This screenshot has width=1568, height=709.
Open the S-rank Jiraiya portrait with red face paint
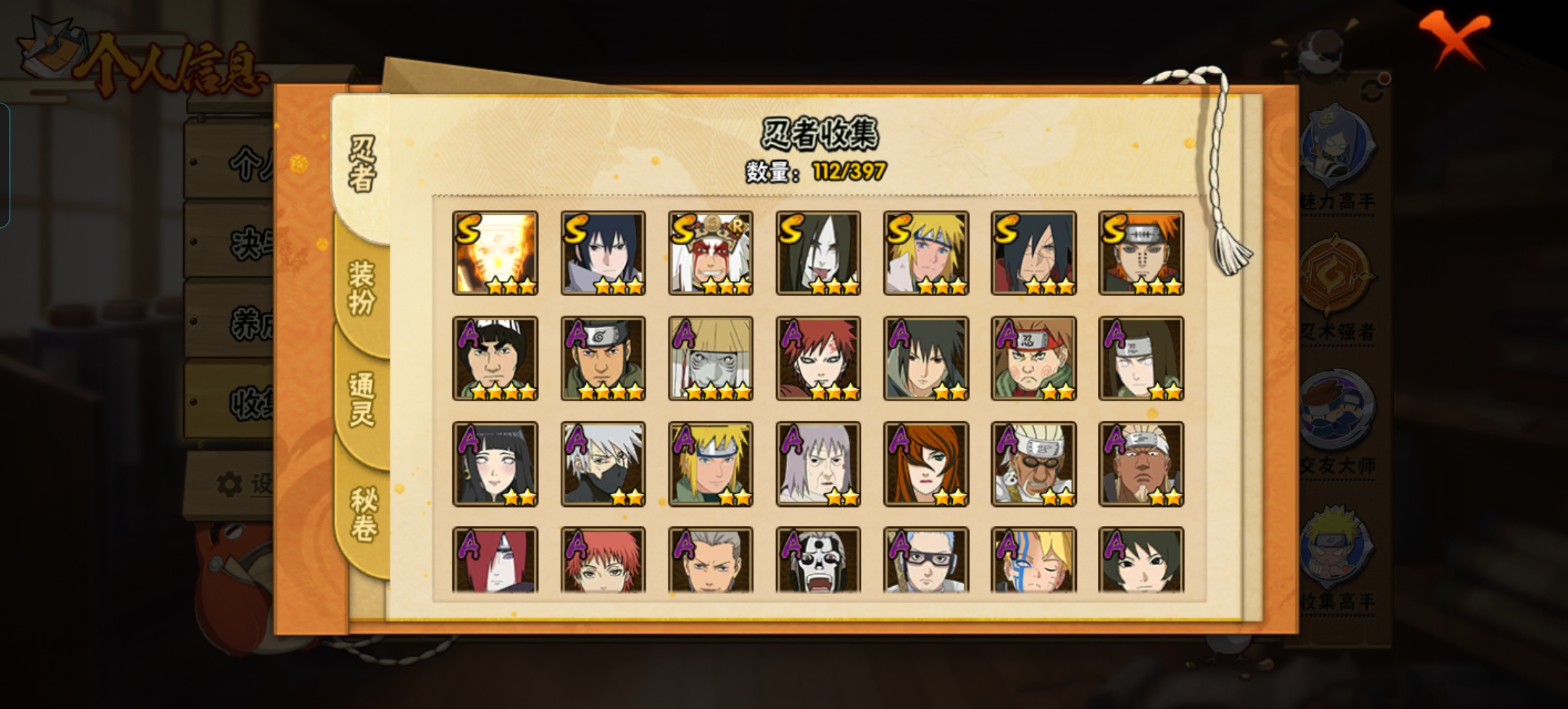pyautogui.click(x=710, y=253)
